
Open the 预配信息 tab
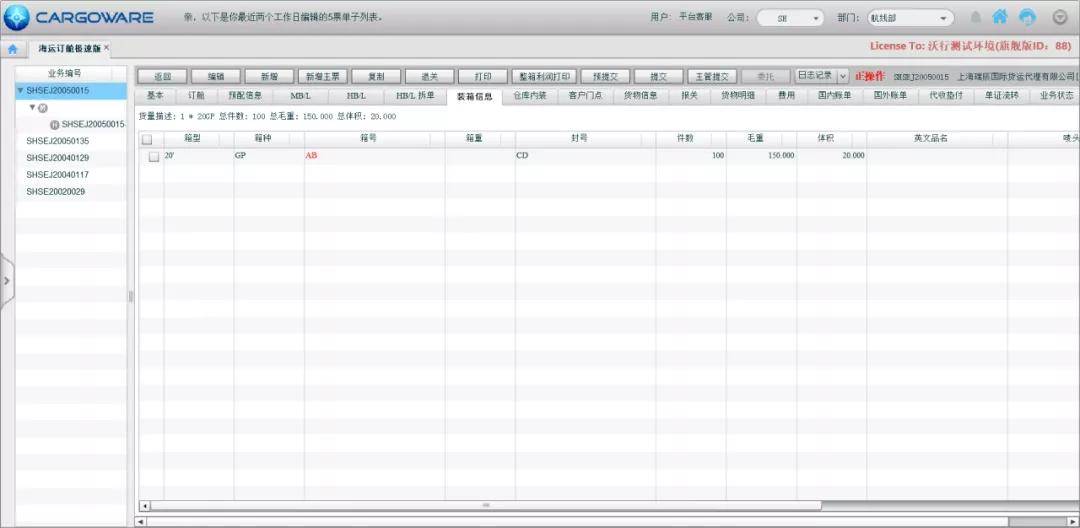click(246, 96)
